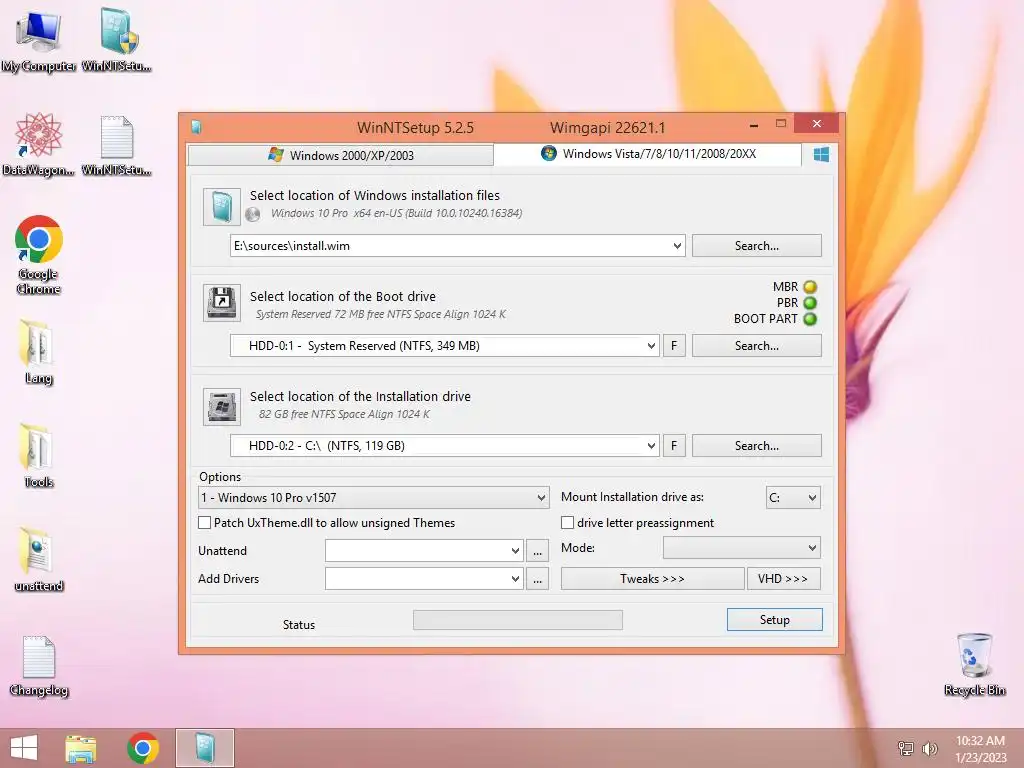The width and height of the screenshot is (1024, 768).
Task: Open Tweaks >>> options
Action: pyautogui.click(x=652, y=579)
